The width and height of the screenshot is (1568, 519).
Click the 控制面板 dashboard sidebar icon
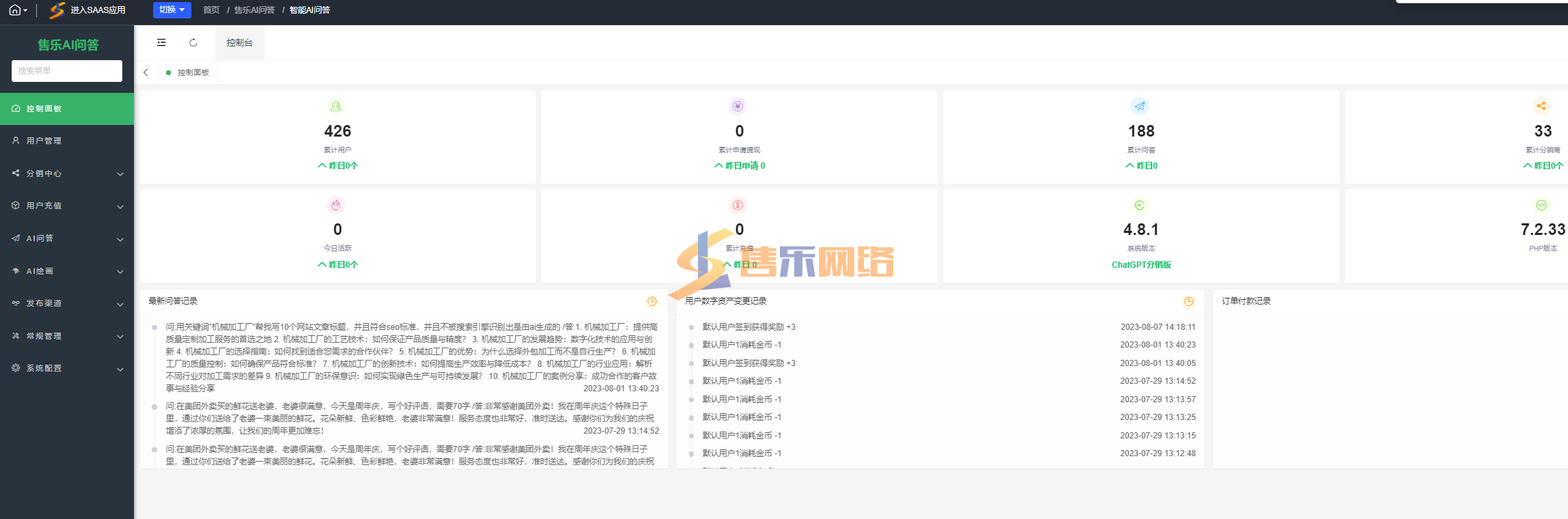[16, 109]
